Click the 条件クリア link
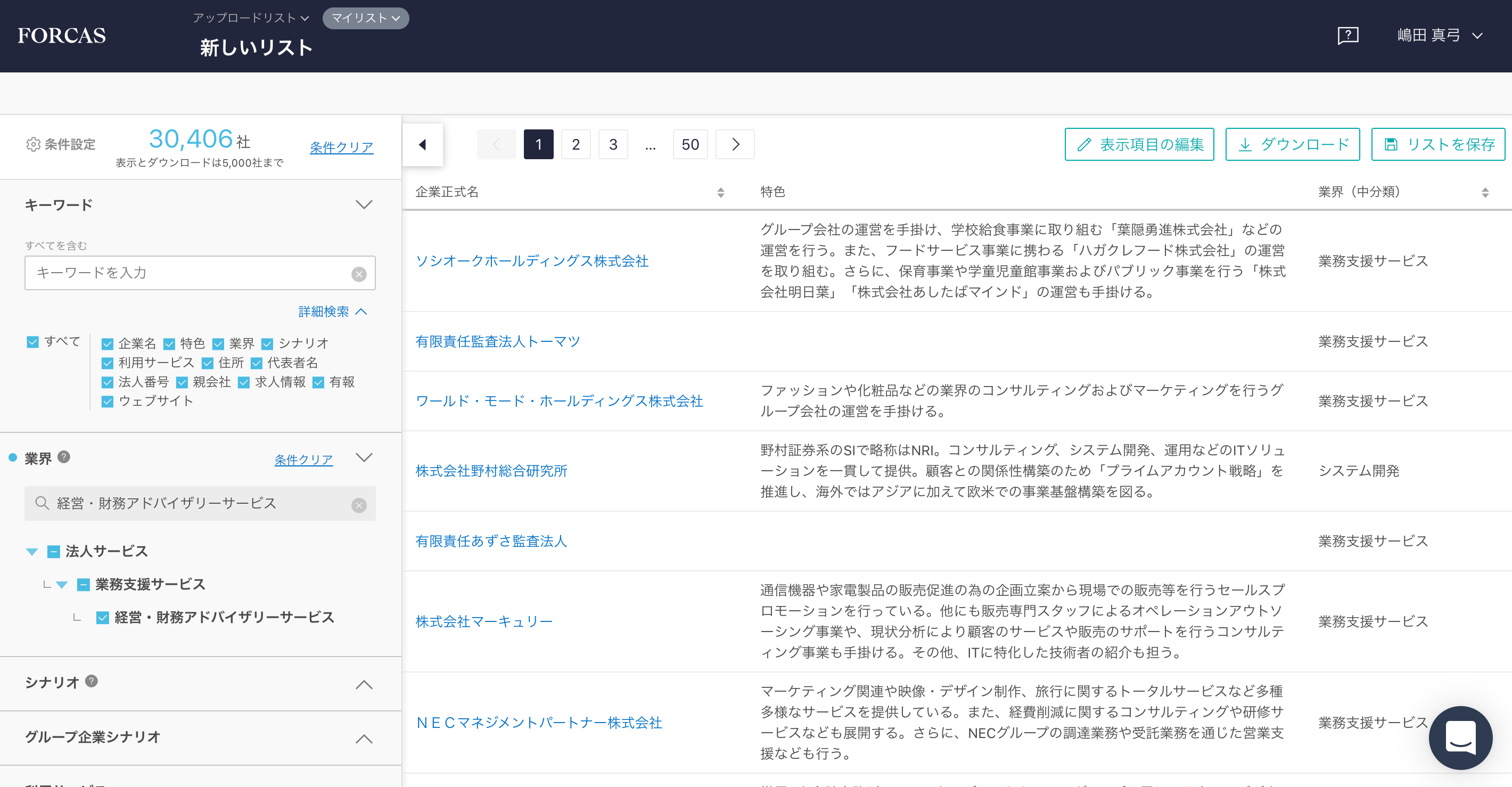The height and width of the screenshot is (787, 1512). [341, 147]
